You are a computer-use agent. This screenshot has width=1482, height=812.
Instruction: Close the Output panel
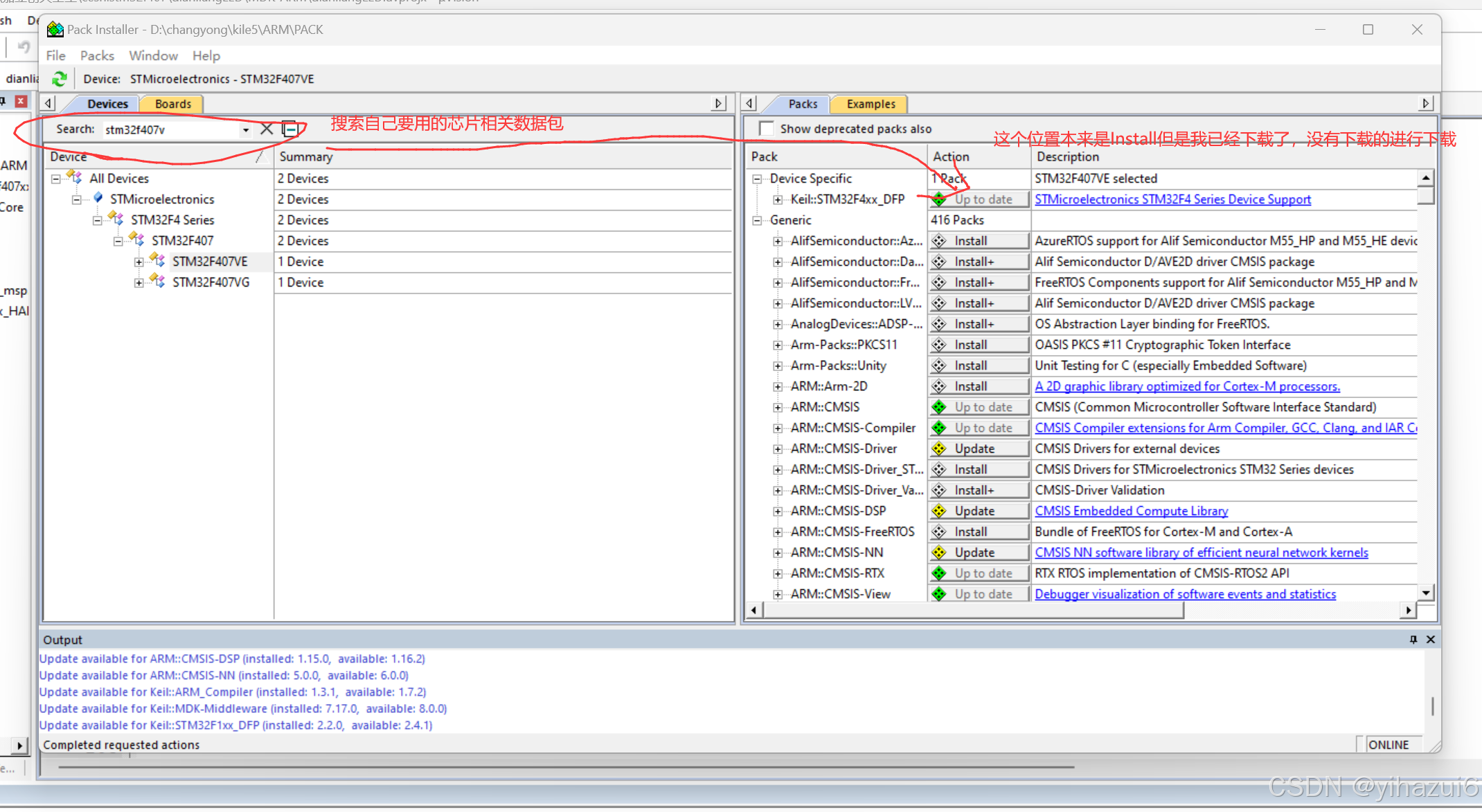click(1431, 640)
